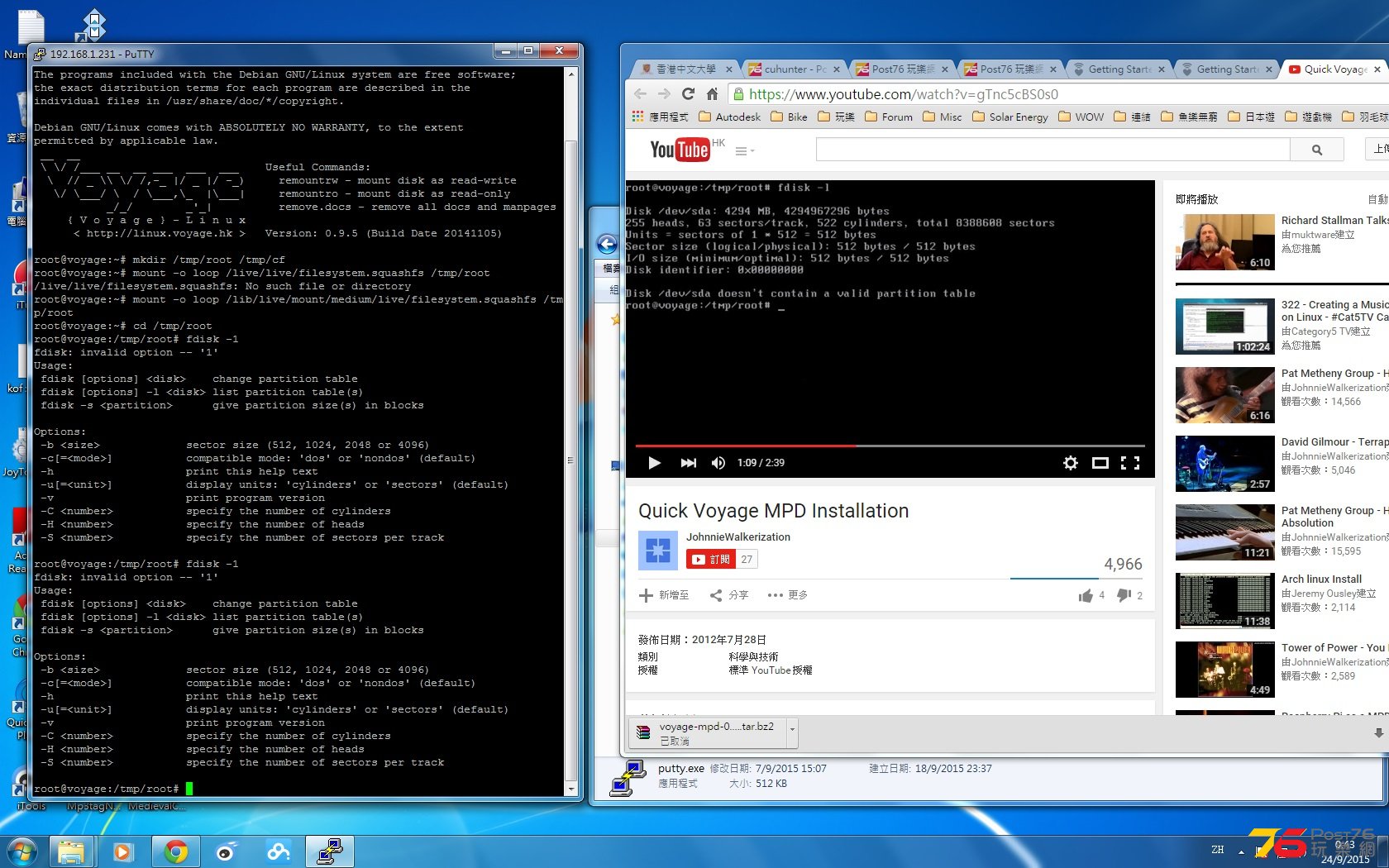Image resolution: width=1389 pixels, height=868 pixels.
Task: Open the YouTube guide menu icon
Action: (x=744, y=150)
